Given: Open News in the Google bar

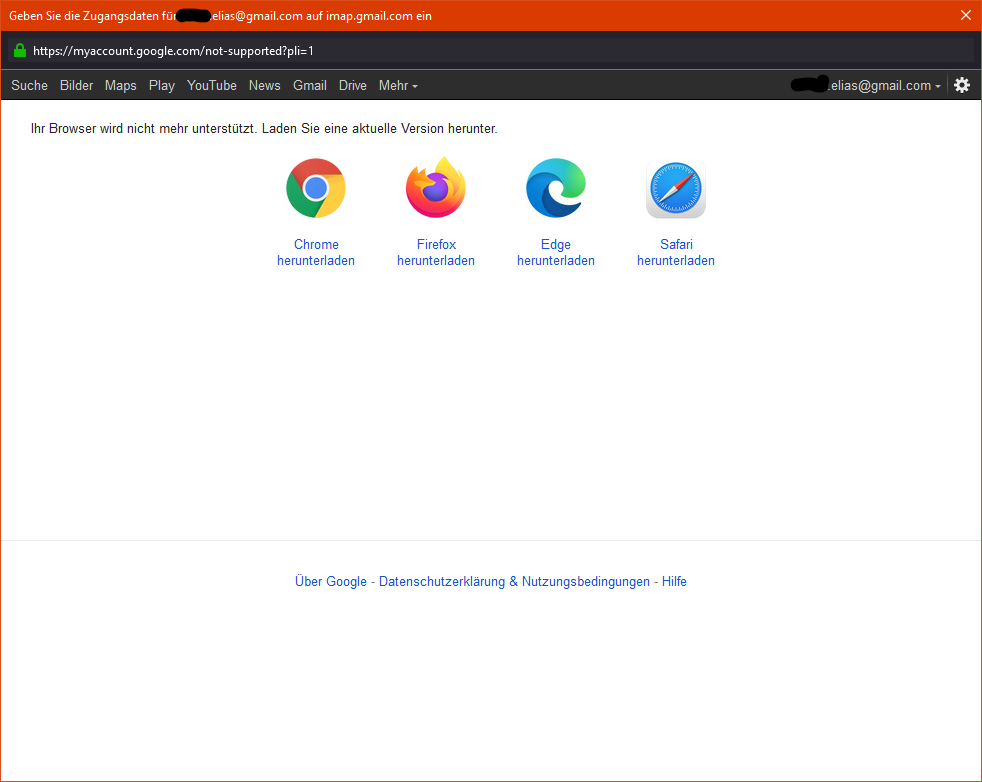Looking at the screenshot, I should 264,85.
